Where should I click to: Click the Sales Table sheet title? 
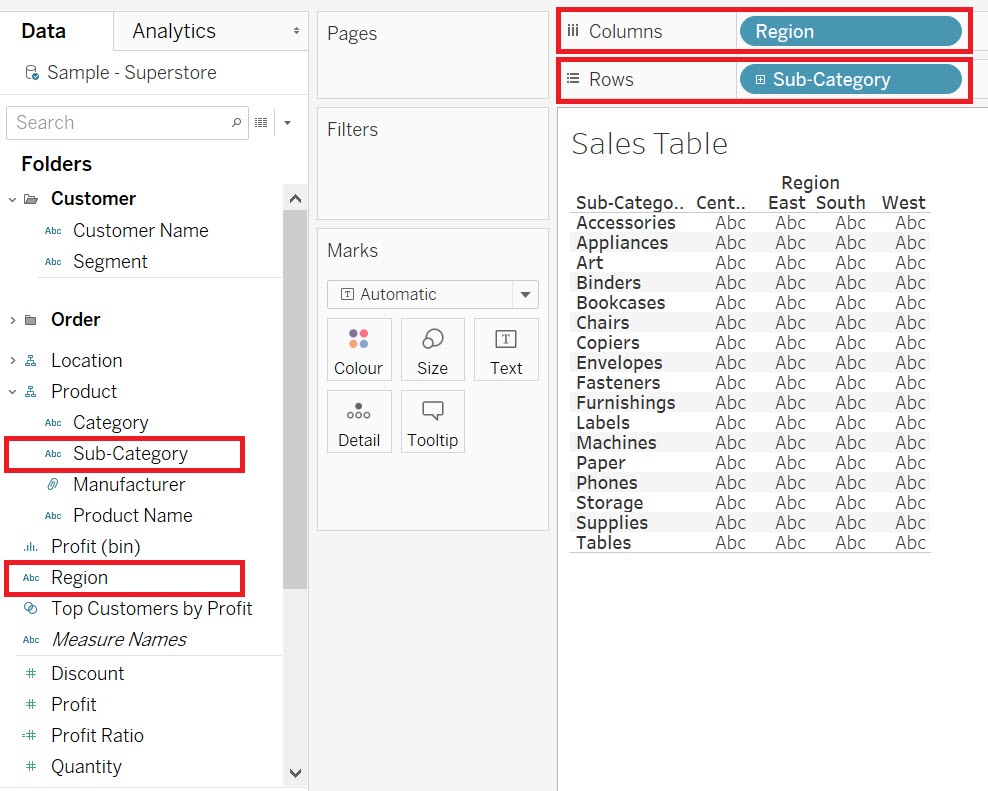(x=650, y=144)
